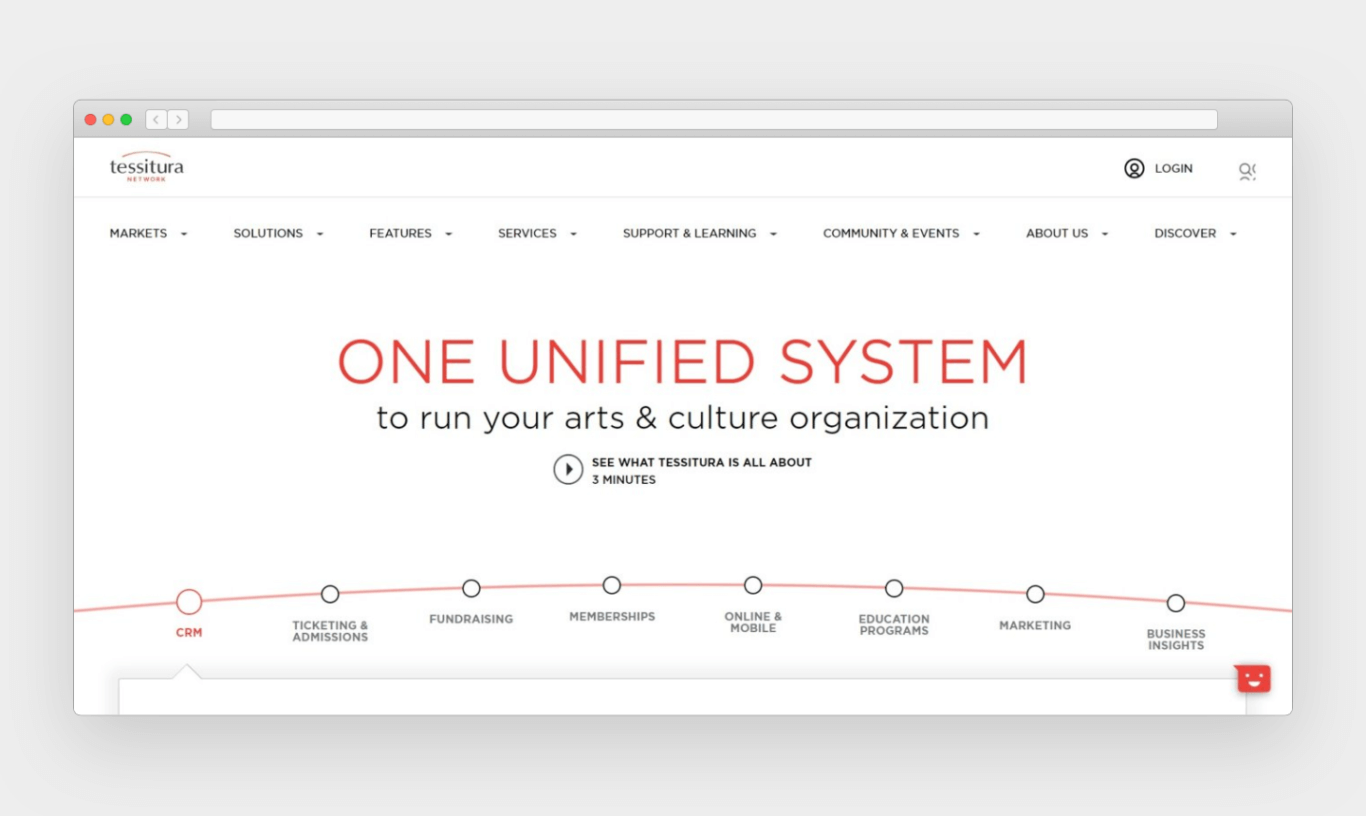The height and width of the screenshot is (816, 1366).
Task: Open the search icon in header
Action: pyautogui.click(x=1247, y=170)
